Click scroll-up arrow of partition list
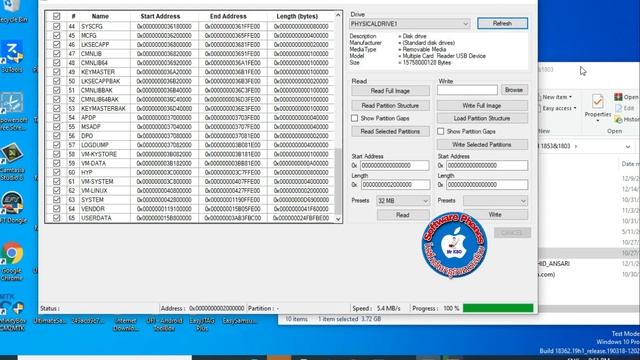640x360 pixels. (338, 15)
